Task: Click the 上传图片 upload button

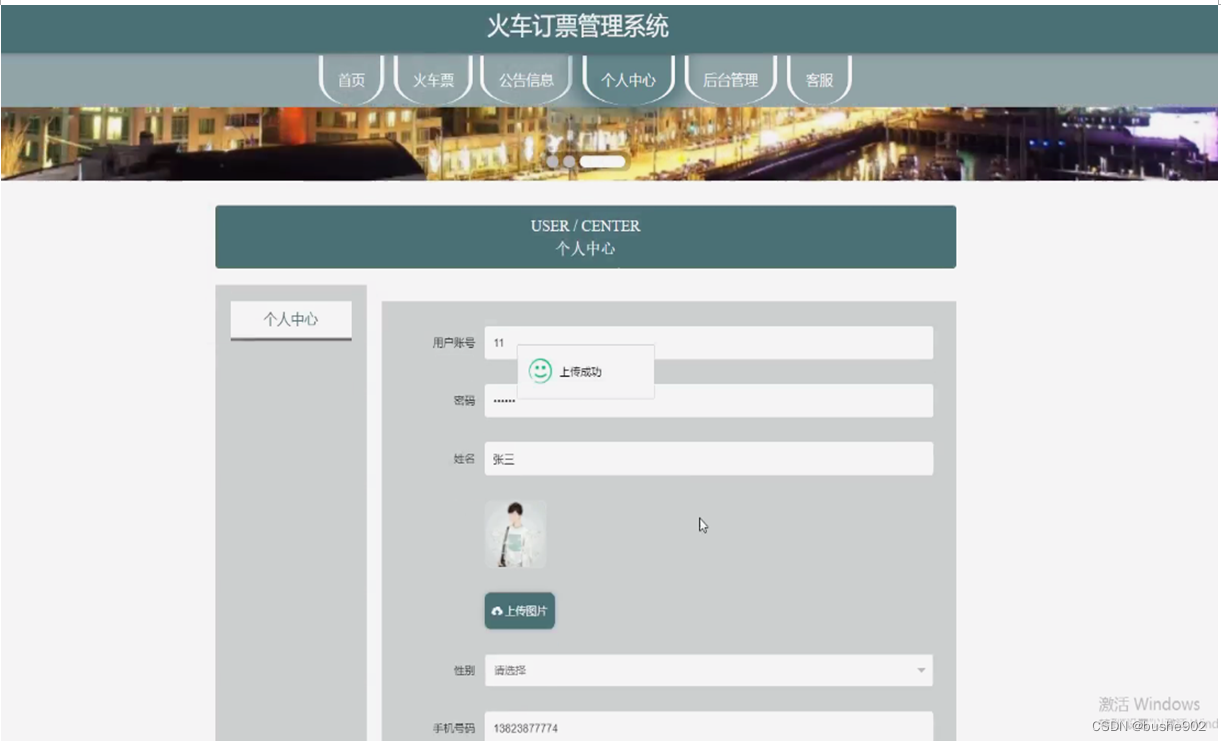Action: click(x=519, y=610)
